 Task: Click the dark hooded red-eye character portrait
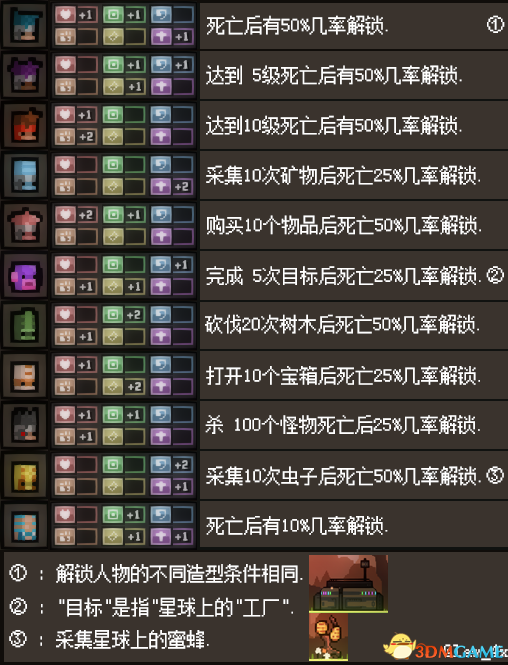[25, 426]
